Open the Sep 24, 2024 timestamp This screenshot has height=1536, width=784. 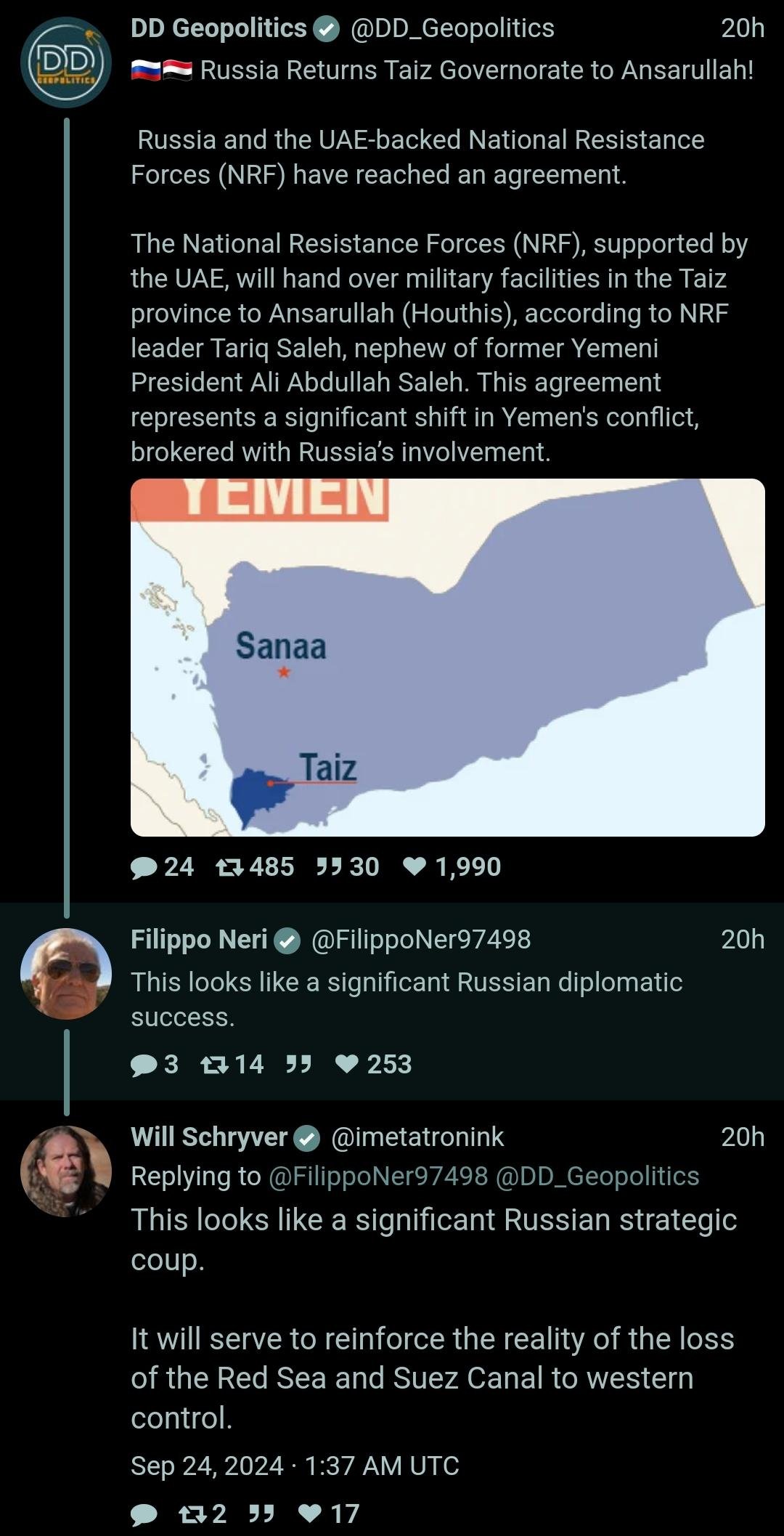pyautogui.click(x=295, y=1466)
